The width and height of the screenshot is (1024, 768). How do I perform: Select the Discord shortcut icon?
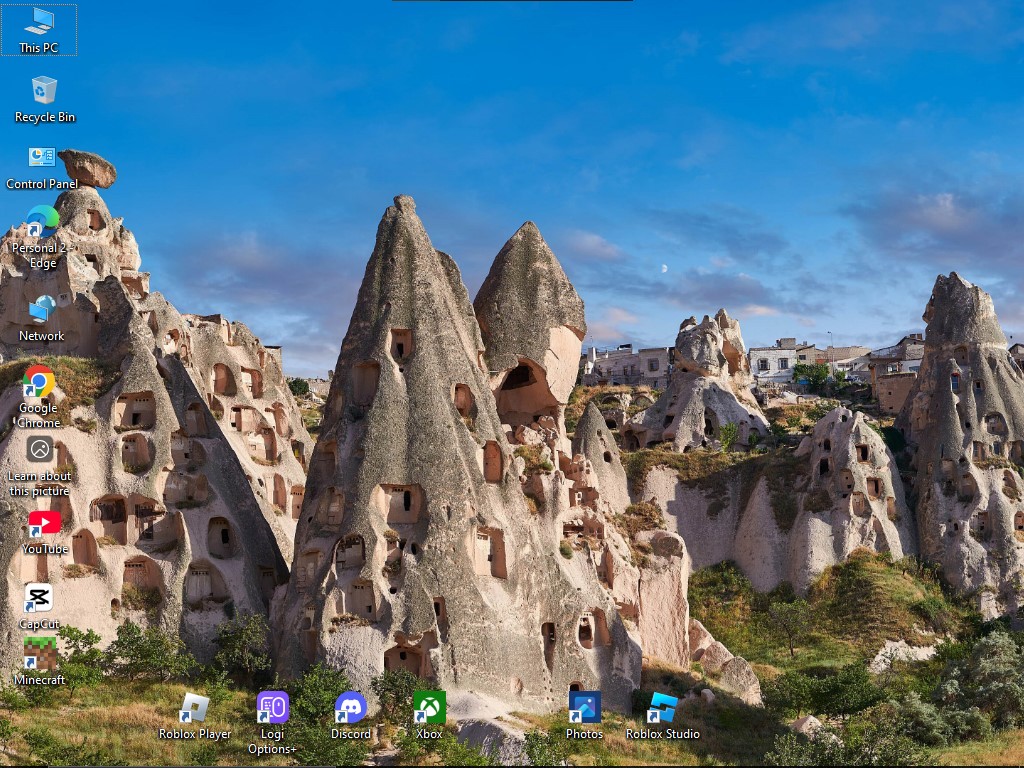pyautogui.click(x=351, y=708)
